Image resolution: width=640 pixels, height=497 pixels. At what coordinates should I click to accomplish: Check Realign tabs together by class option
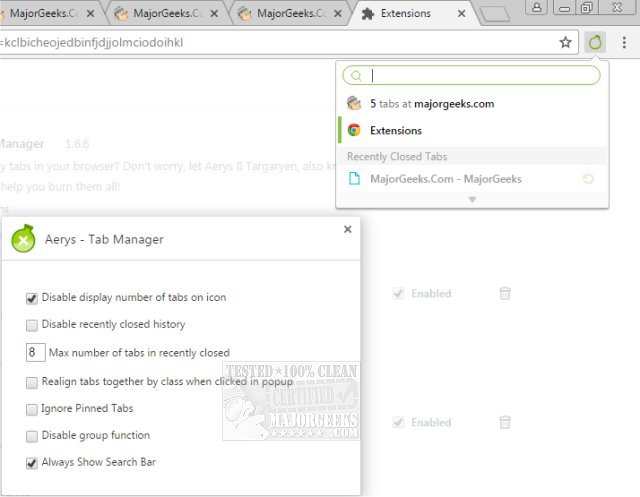pyautogui.click(x=31, y=382)
